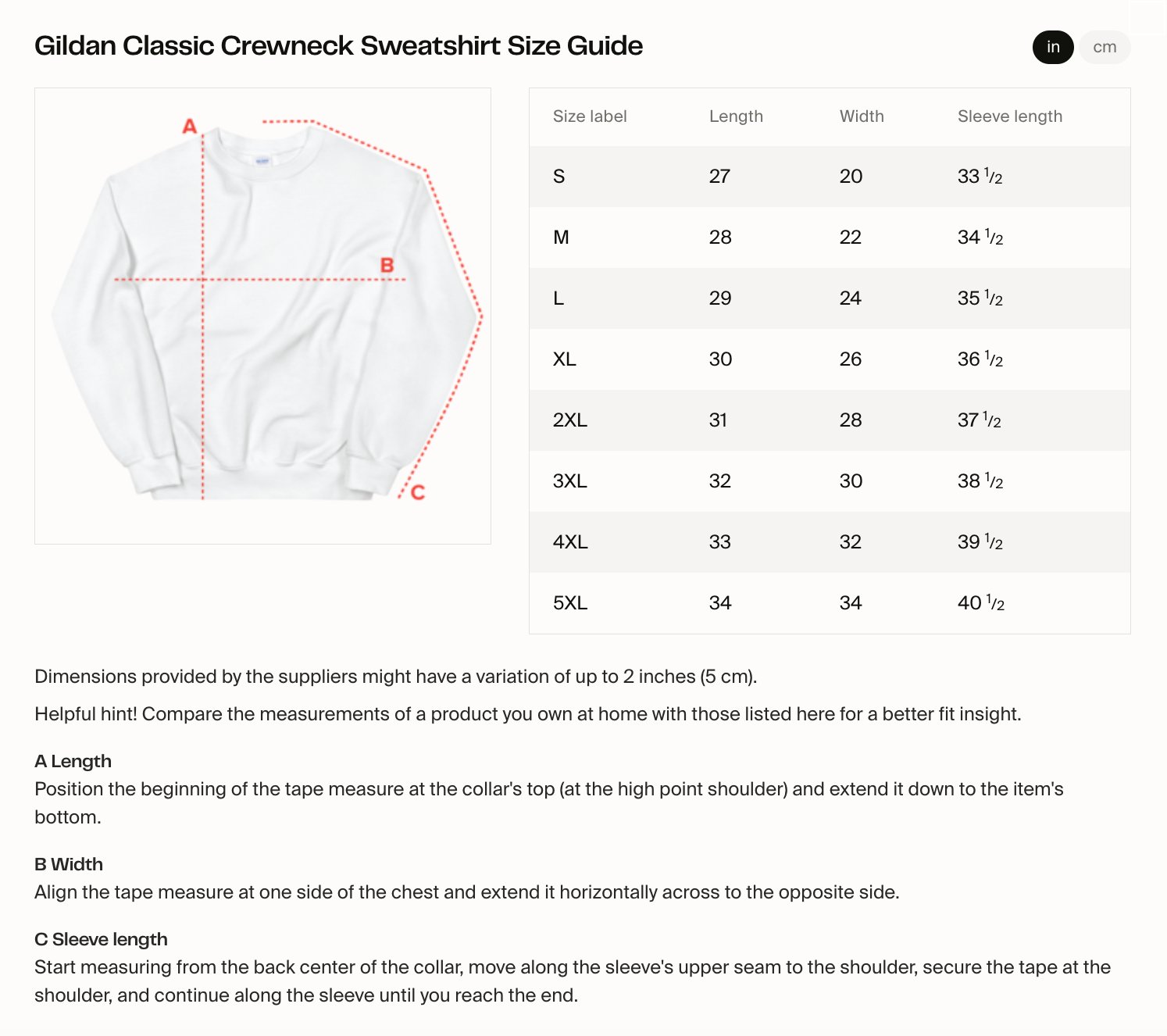The height and width of the screenshot is (1036, 1167).
Task: Select the Width column header
Action: coord(862,116)
